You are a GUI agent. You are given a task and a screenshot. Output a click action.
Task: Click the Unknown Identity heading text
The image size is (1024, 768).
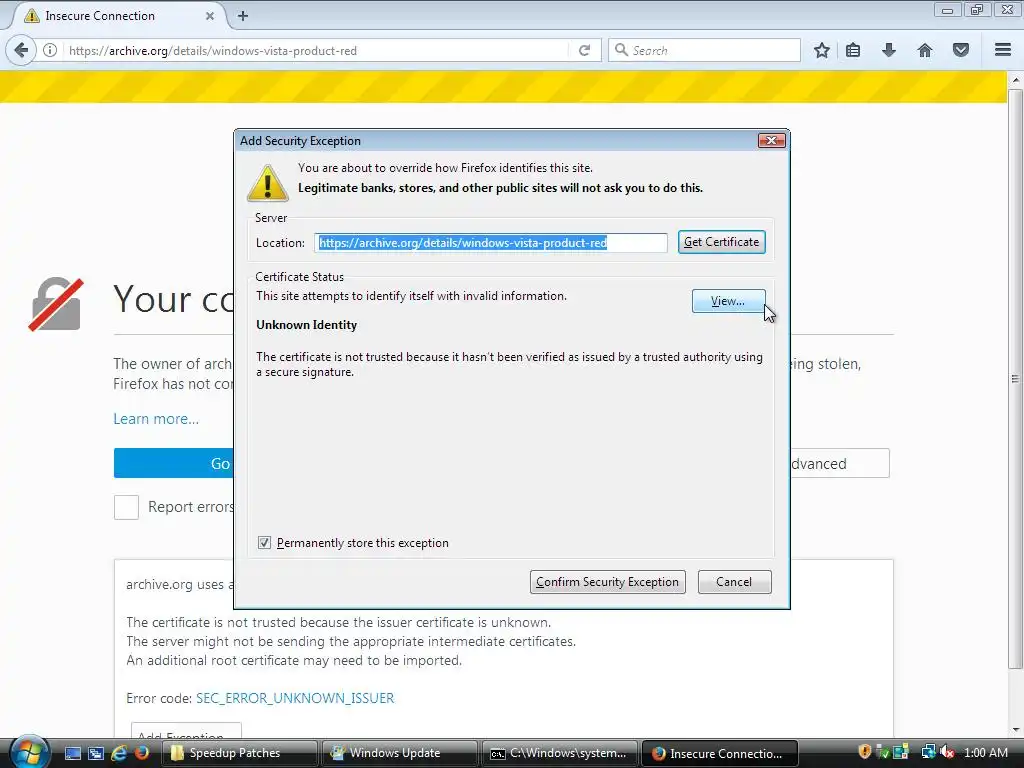(306, 325)
